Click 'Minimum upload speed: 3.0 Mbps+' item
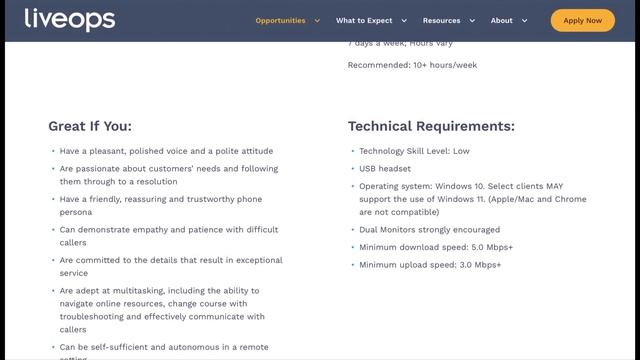Screen dimensions: 640x360 pos(430,265)
